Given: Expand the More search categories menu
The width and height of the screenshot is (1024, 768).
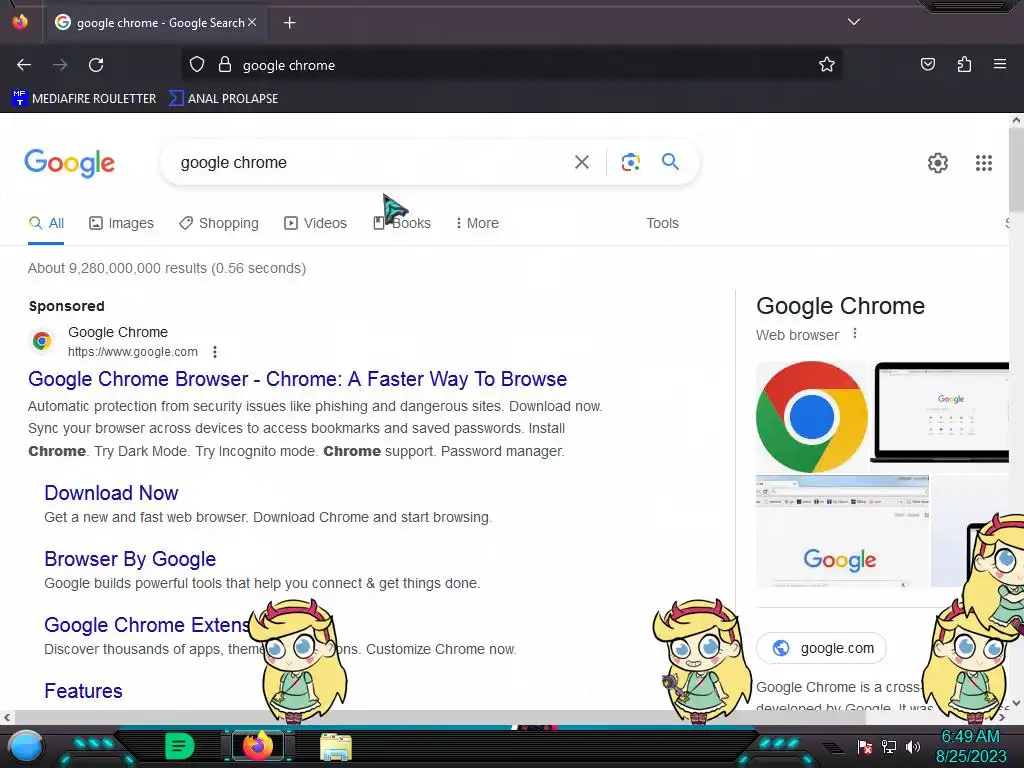Looking at the screenshot, I should pyautogui.click(x=477, y=223).
